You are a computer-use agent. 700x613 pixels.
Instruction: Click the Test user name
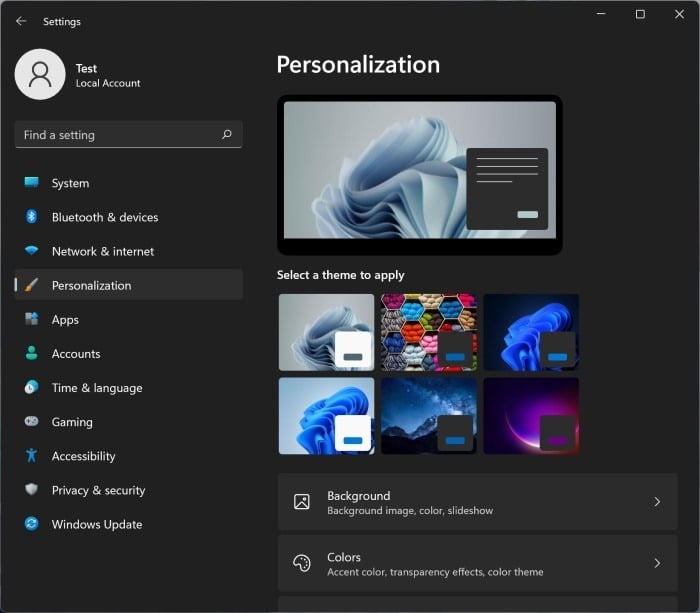click(86, 68)
